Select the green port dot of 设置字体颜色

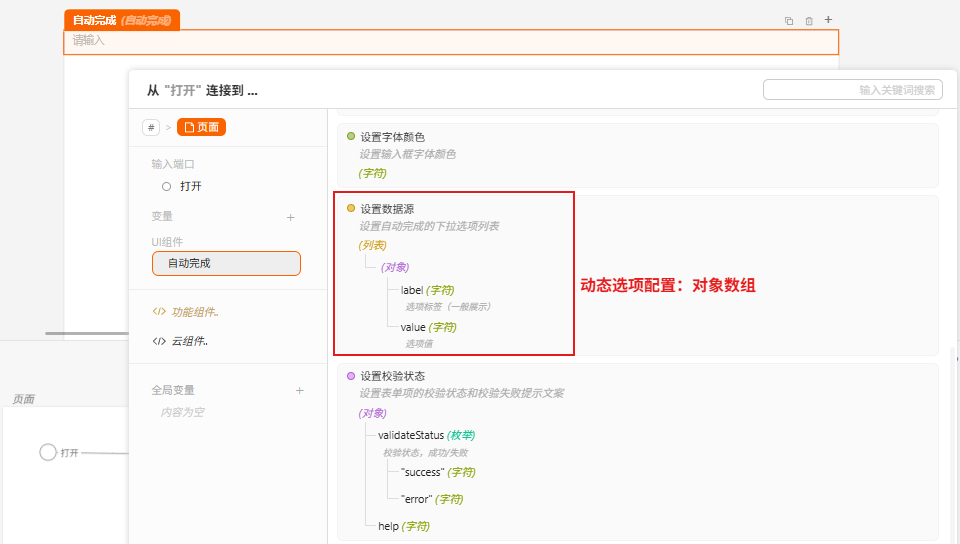click(x=351, y=136)
